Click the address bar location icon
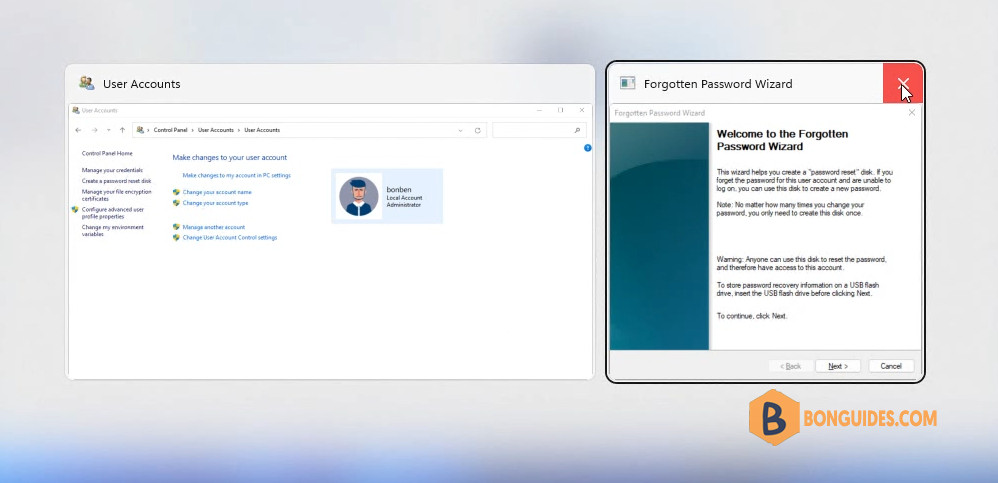 click(140, 130)
